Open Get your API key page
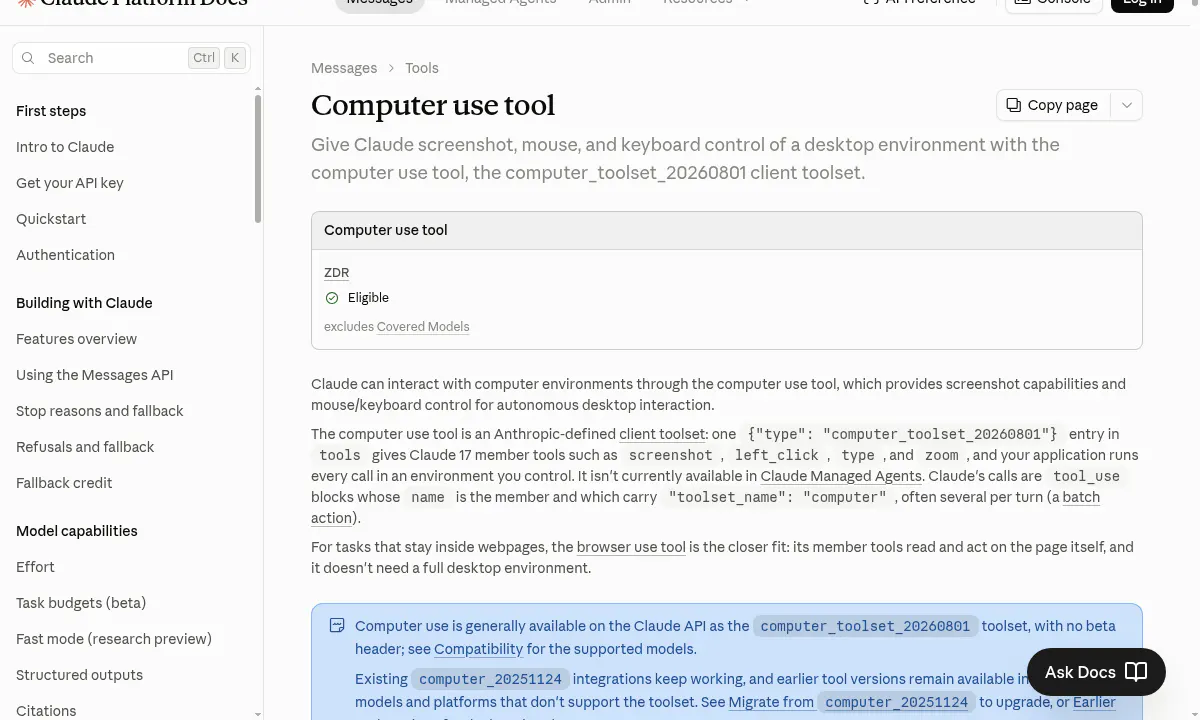 point(70,183)
